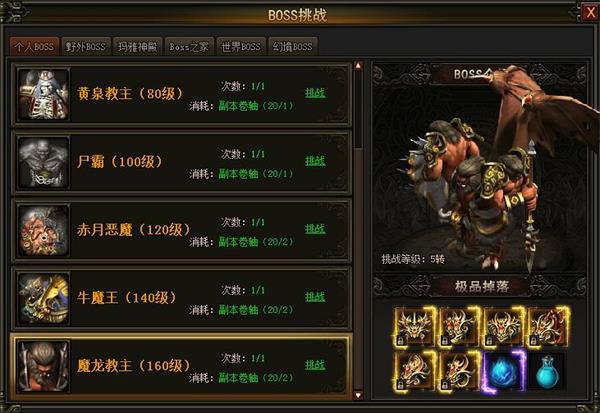Switch to the 野外BOSS tab
Image resolution: width=600 pixels, height=413 pixels.
pyautogui.click(x=86, y=47)
